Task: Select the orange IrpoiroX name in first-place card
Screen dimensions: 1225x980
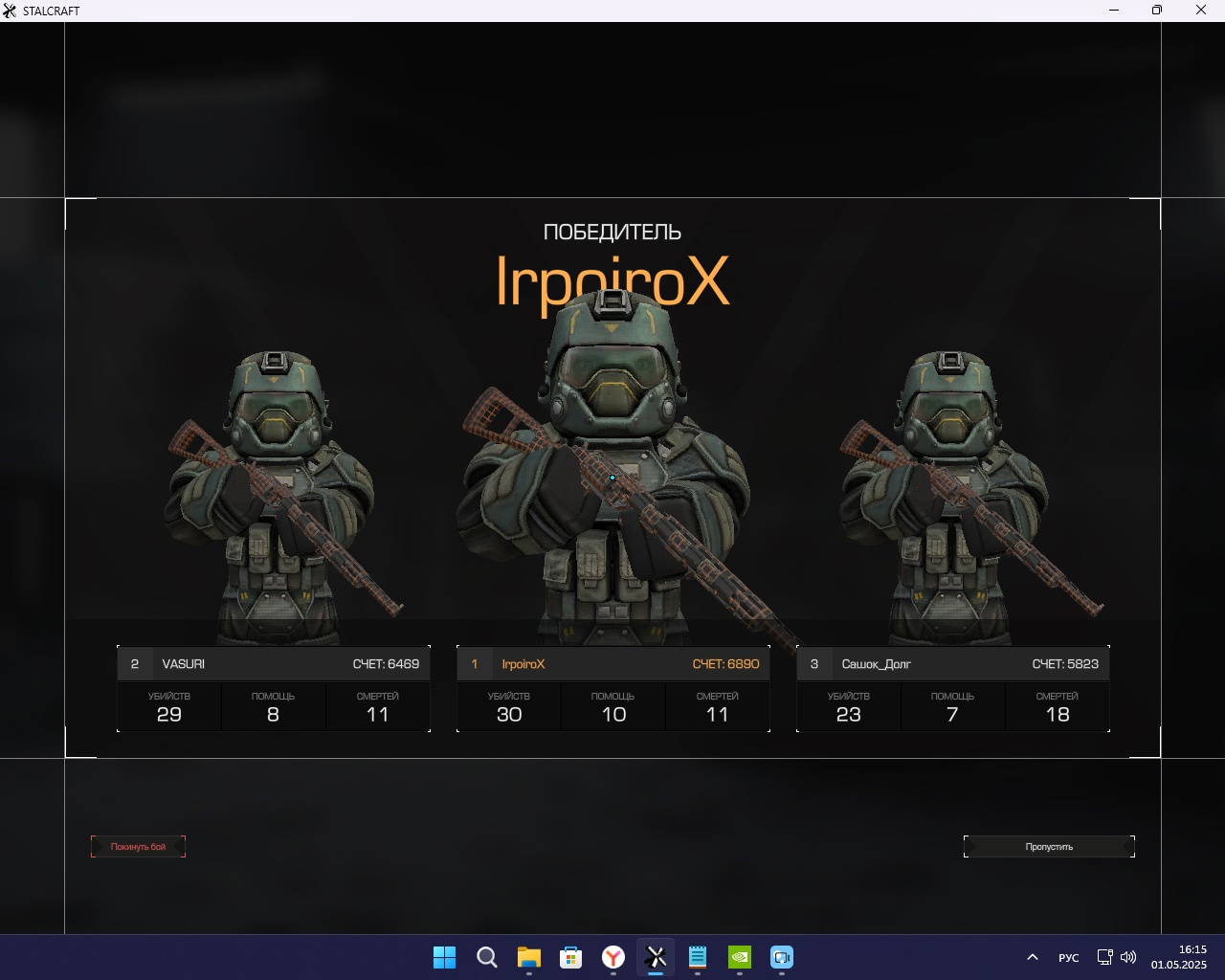Action: (x=523, y=664)
